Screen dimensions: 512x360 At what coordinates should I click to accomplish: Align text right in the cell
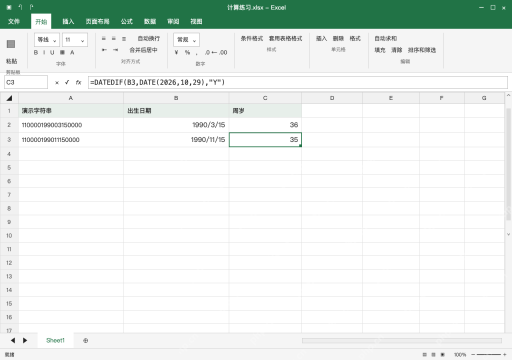124,39
